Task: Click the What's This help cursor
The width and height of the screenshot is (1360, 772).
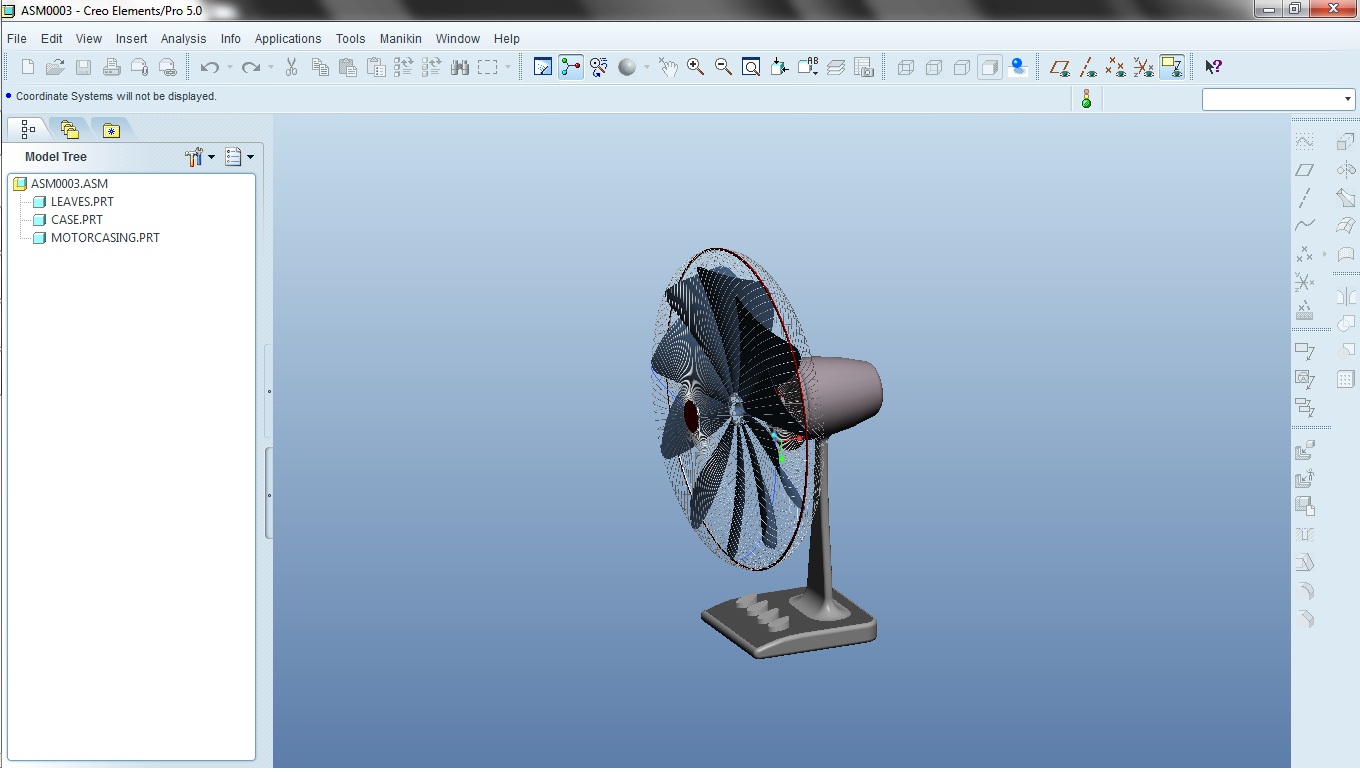Action: pos(1213,67)
